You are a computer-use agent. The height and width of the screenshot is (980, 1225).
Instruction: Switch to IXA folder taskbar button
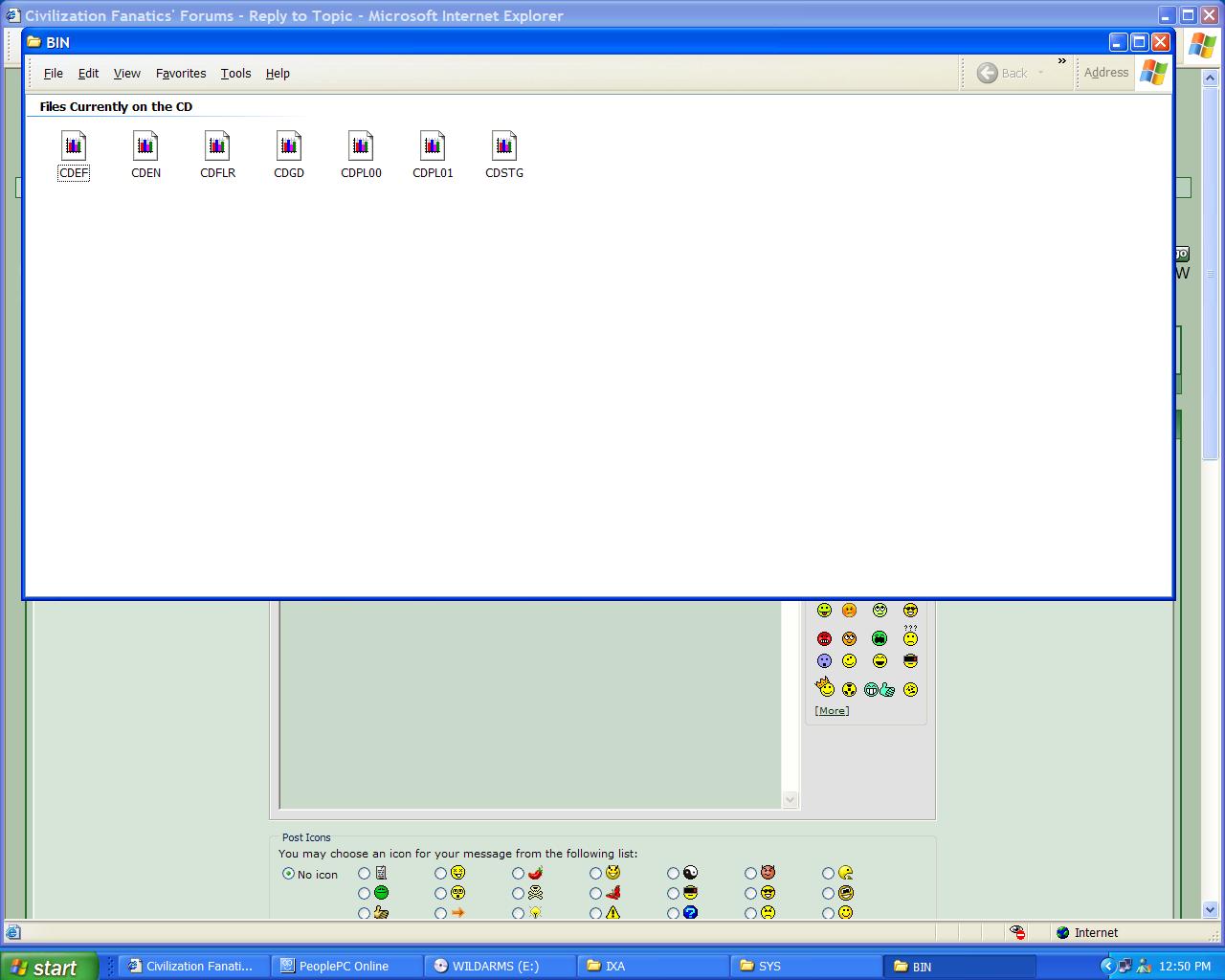tap(653, 967)
